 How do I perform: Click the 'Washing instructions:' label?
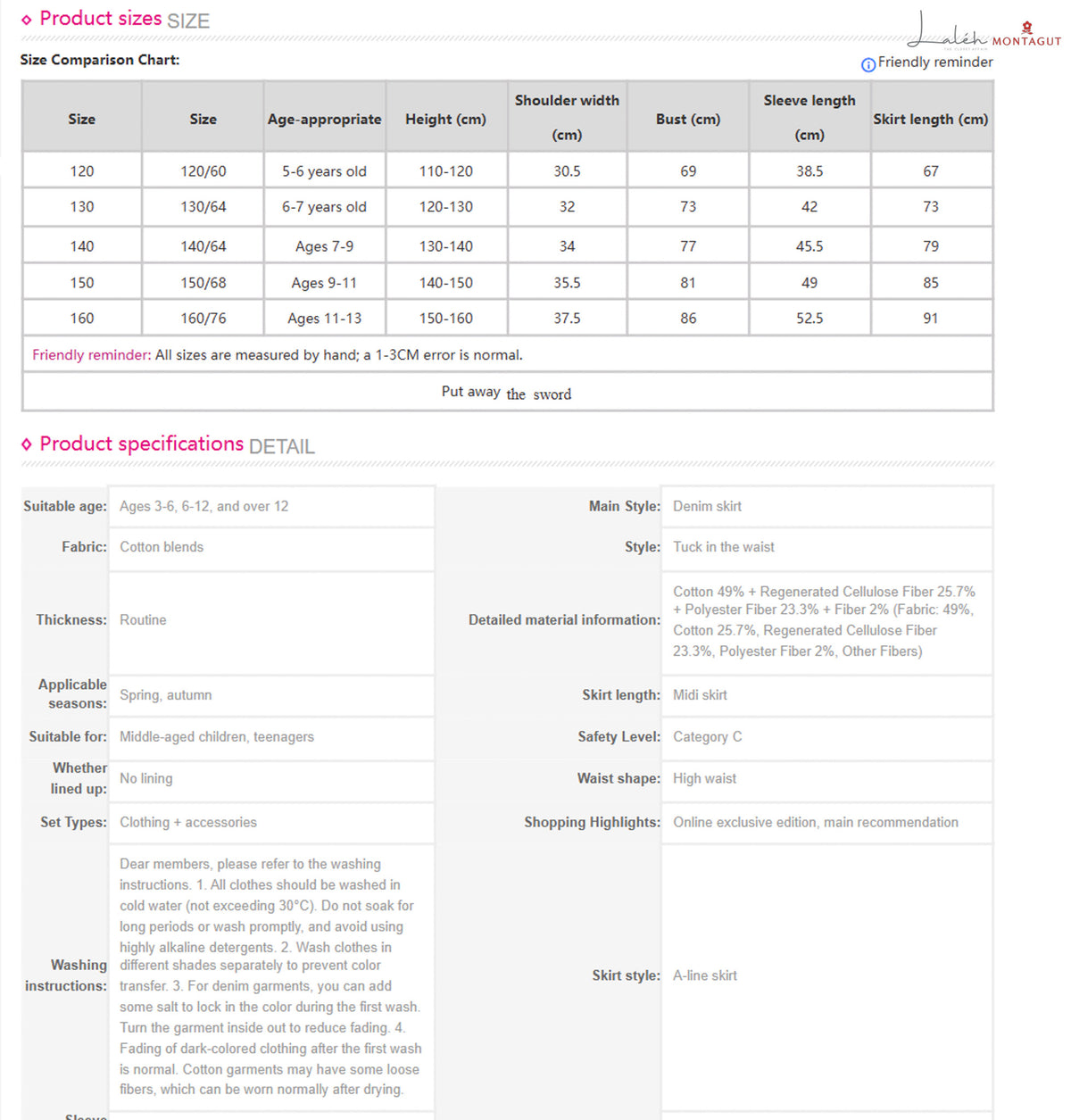[x=66, y=975]
